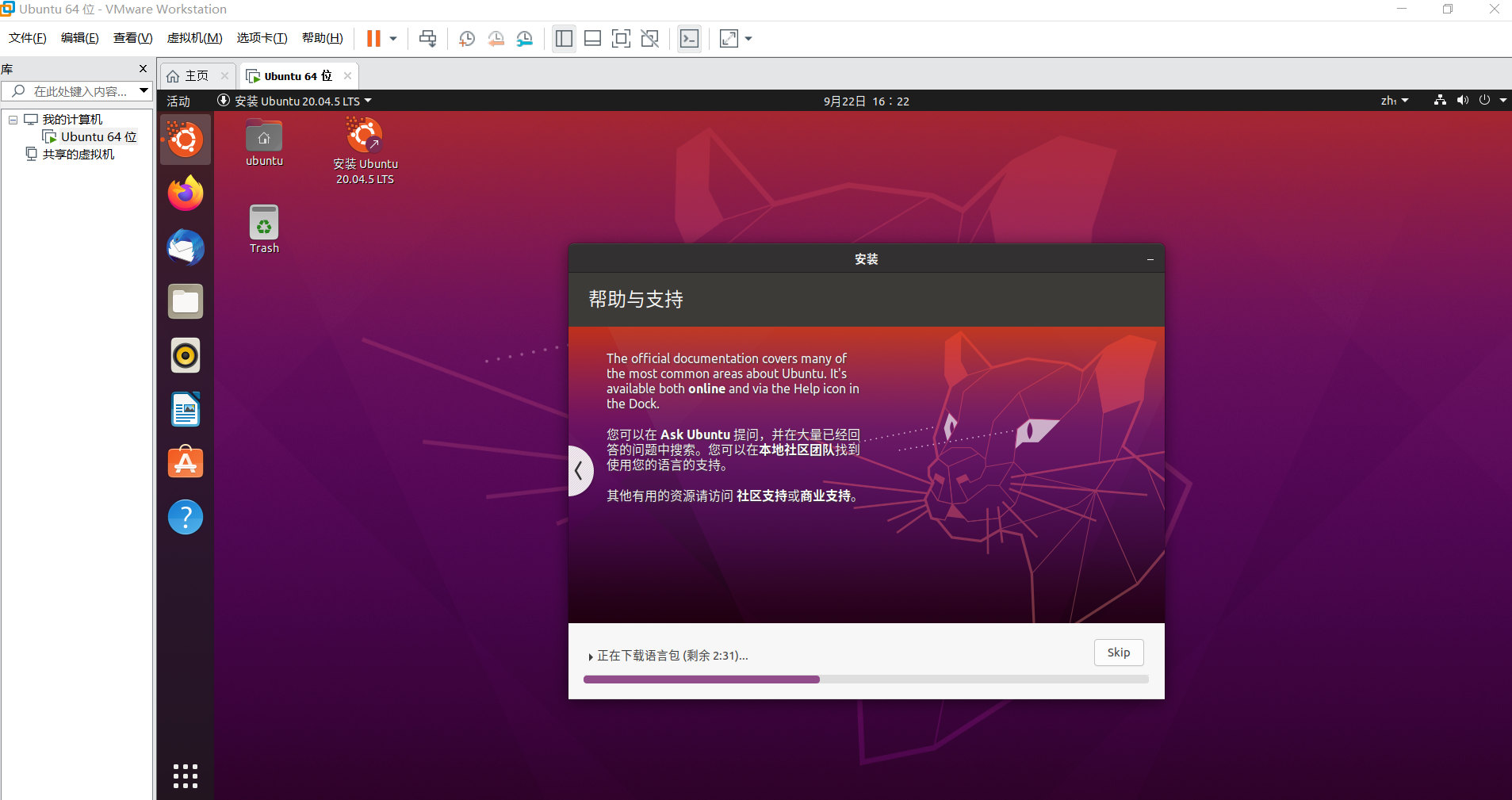Take a snapshot of the virtual machine

pyautogui.click(x=467, y=39)
